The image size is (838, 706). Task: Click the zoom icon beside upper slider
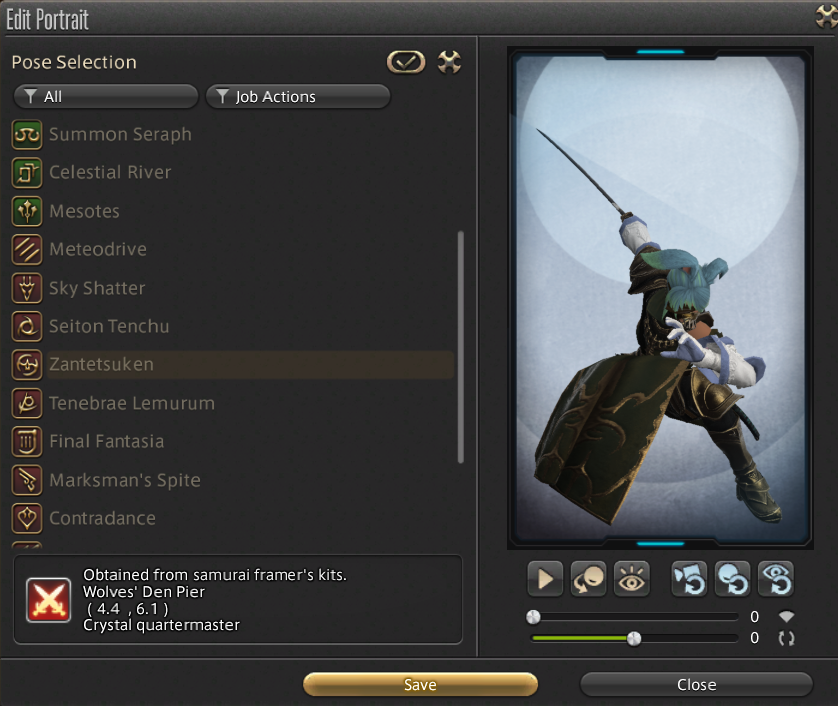[x=786, y=617]
